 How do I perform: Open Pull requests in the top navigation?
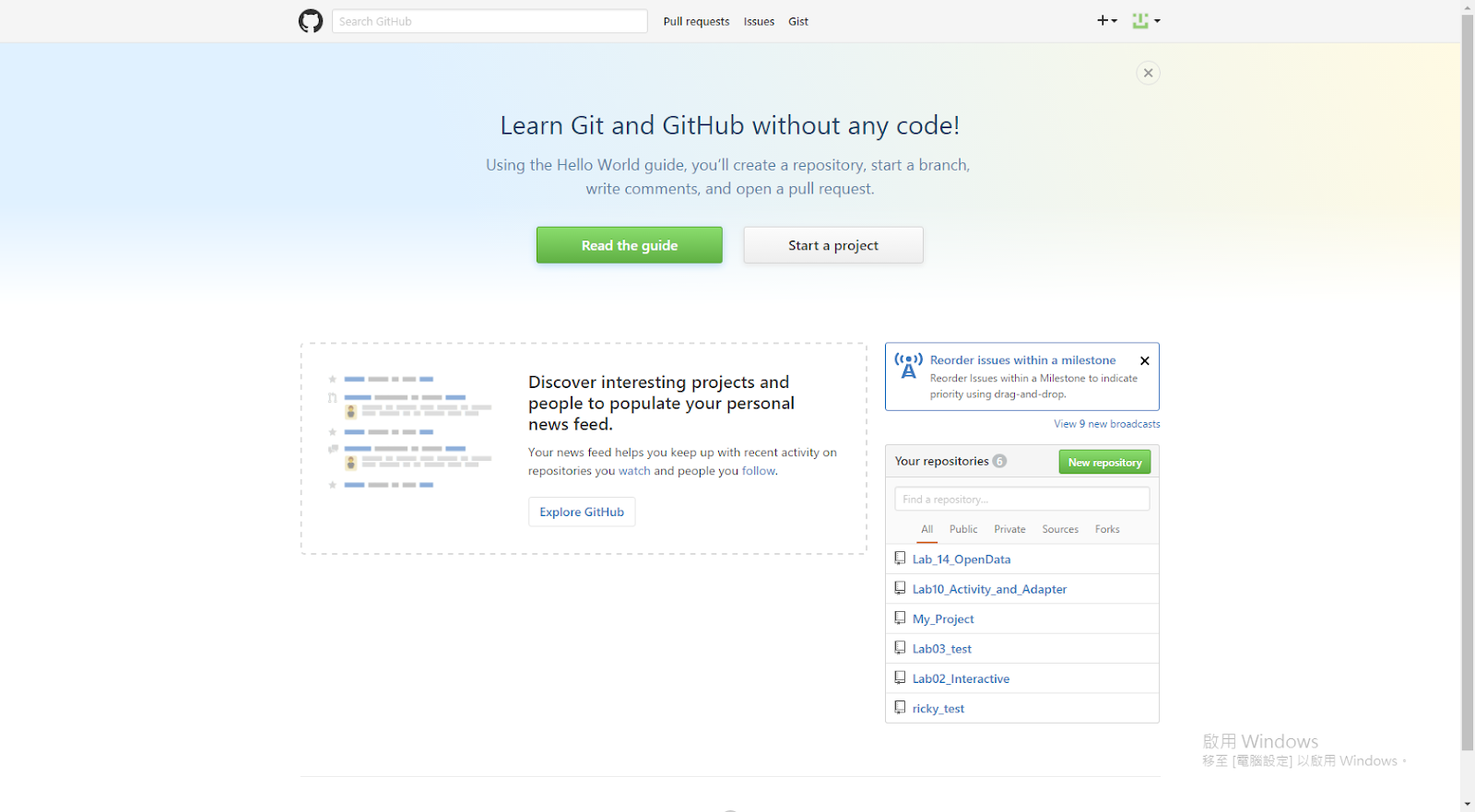tap(696, 21)
